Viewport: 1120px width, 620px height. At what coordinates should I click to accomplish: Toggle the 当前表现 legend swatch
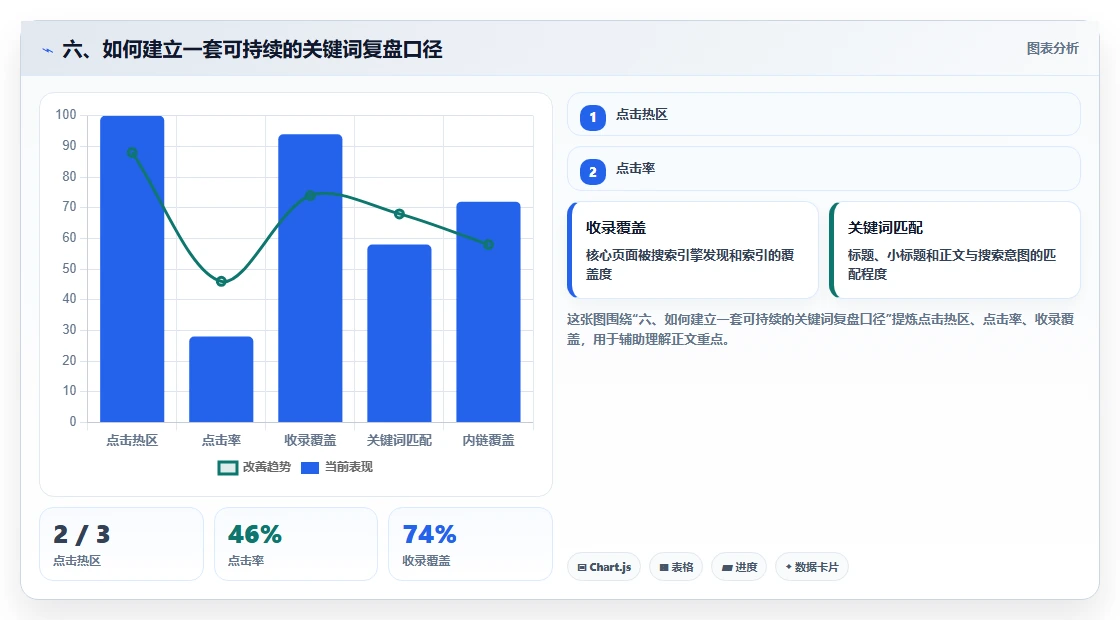310,468
